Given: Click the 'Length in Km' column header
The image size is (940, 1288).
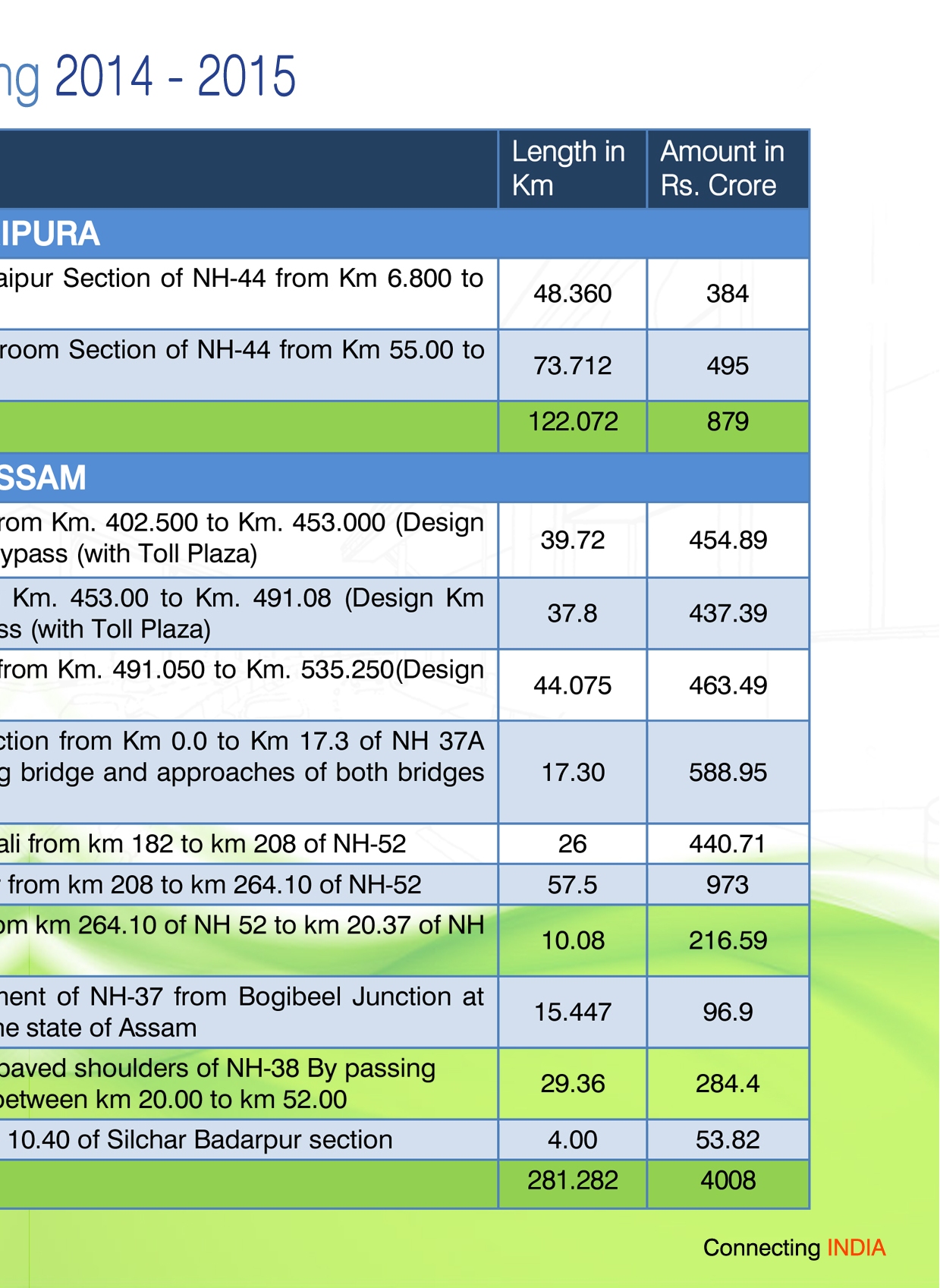Looking at the screenshot, I should click(x=572, y=168).
